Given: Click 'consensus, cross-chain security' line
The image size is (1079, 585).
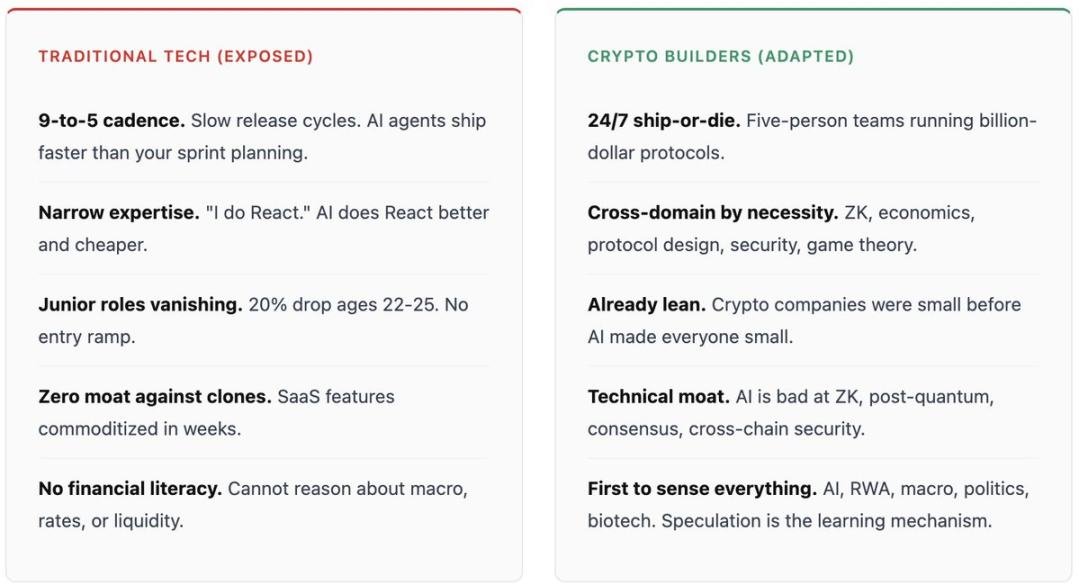Looking at the screenshot, I should (725, 428).
